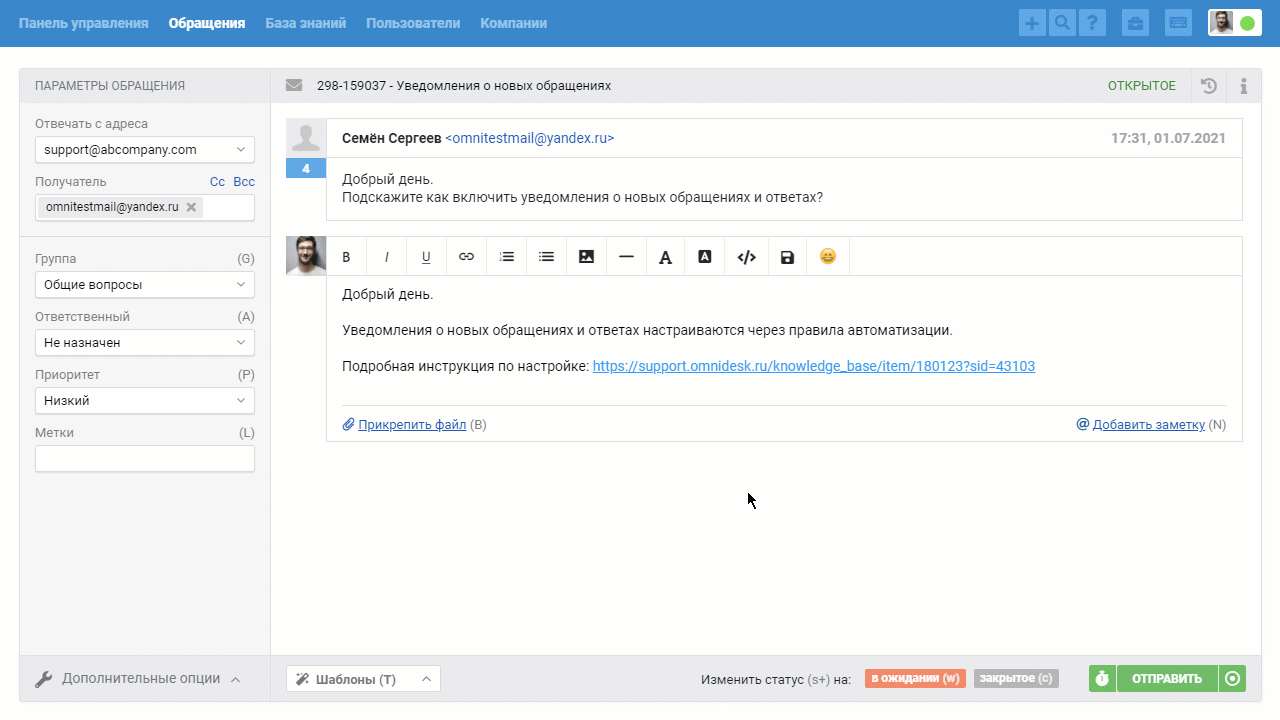The image size is (1280, 720).
Task: Show ticket info via the i icon
Action: click(1244, 86)
